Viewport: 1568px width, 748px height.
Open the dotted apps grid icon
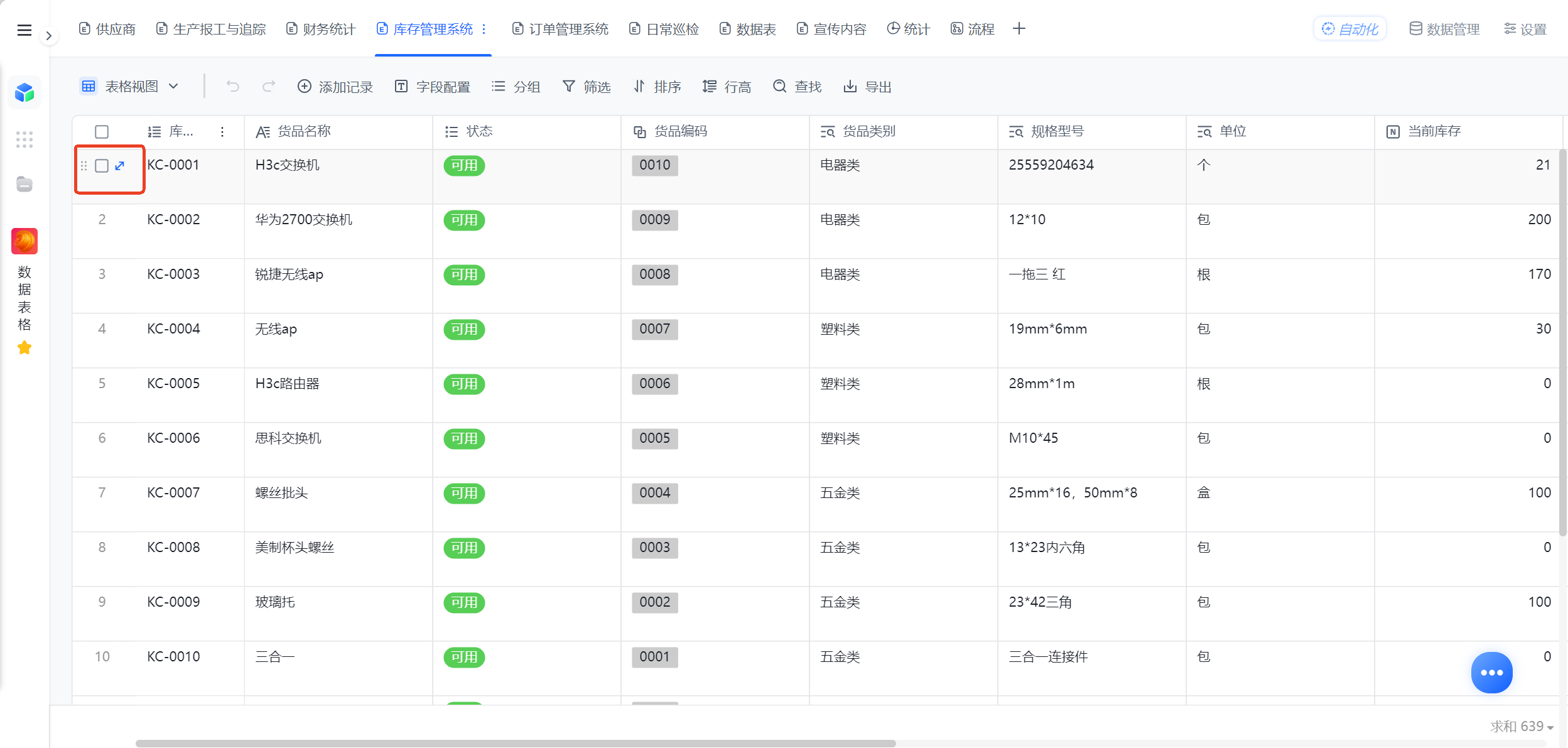[24, 139]
